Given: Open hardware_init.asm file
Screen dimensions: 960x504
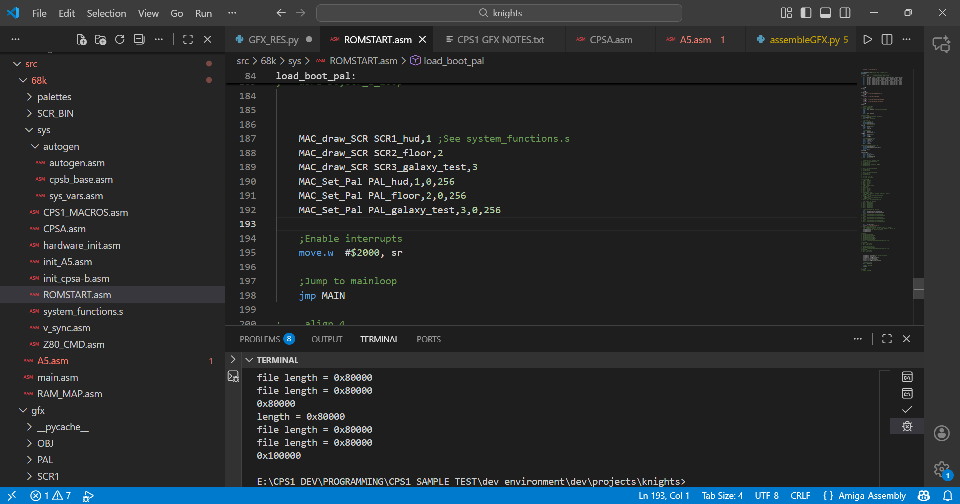Looking at the screenshot, I should tap(81, 245).
